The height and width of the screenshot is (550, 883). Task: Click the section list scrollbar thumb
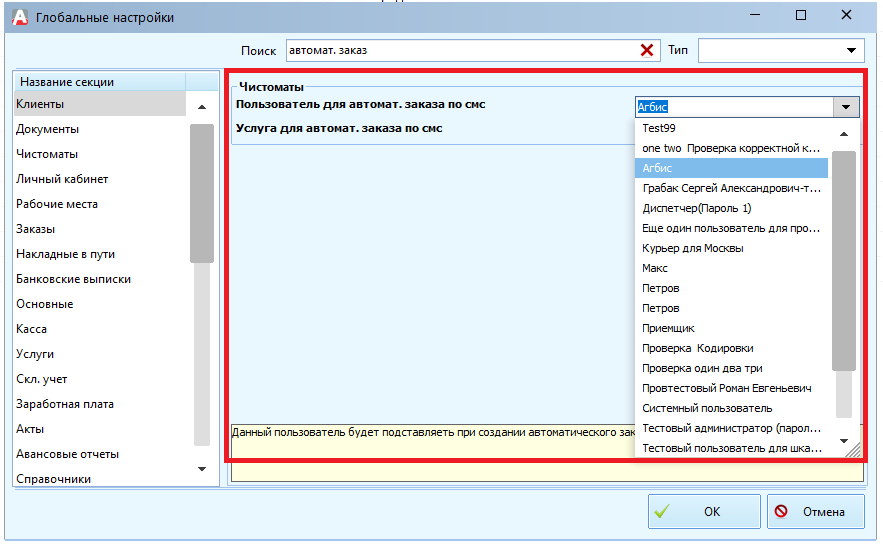[x=202, y=193]
